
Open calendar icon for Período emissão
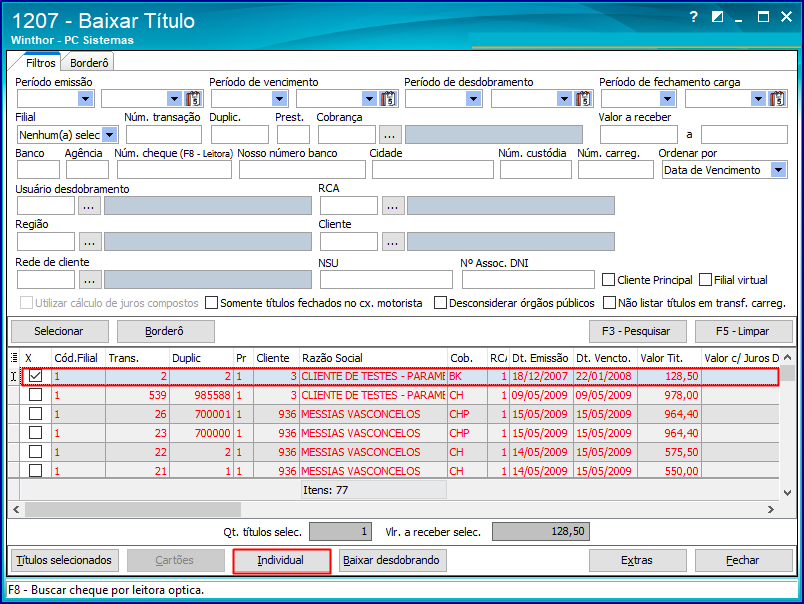(x=193, y=98)
